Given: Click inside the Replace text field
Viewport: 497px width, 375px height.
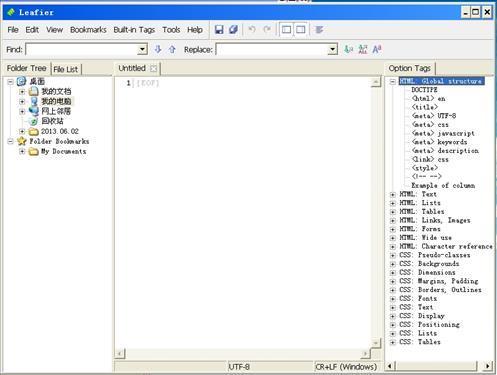Looking at the screenshot, I should coord(272,49).
